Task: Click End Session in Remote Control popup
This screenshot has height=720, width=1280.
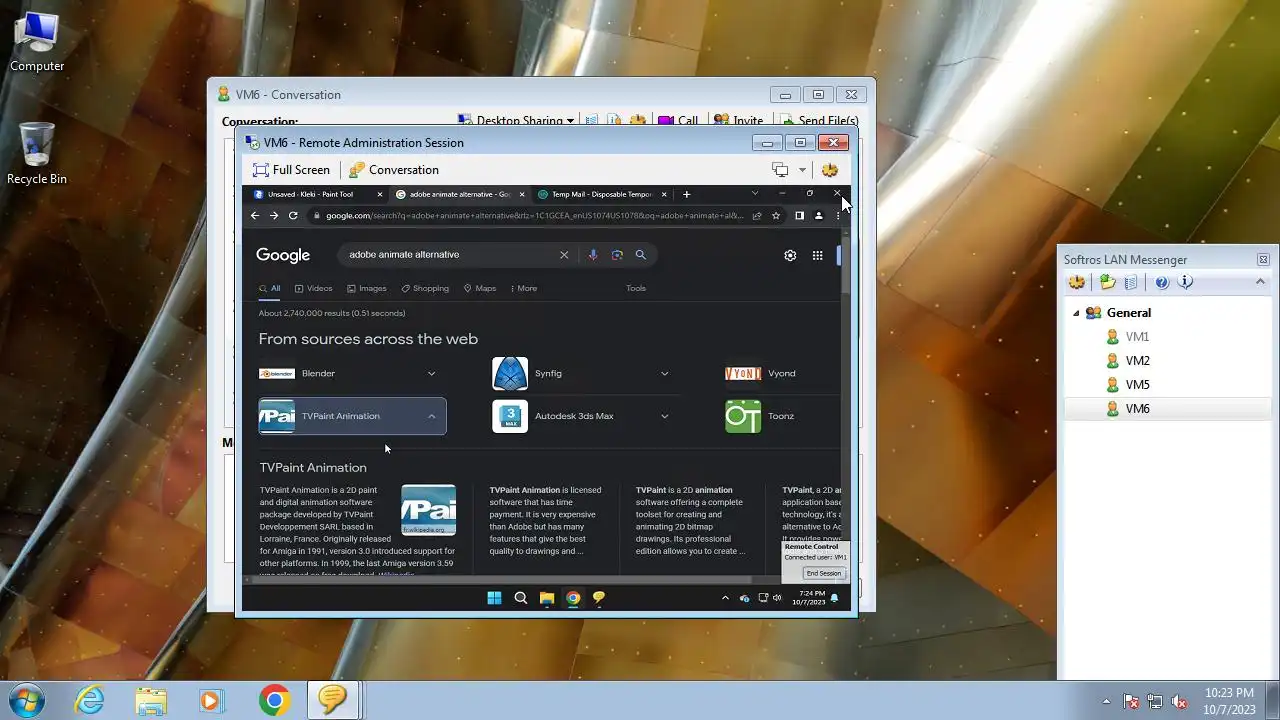Action: (824, 573)
